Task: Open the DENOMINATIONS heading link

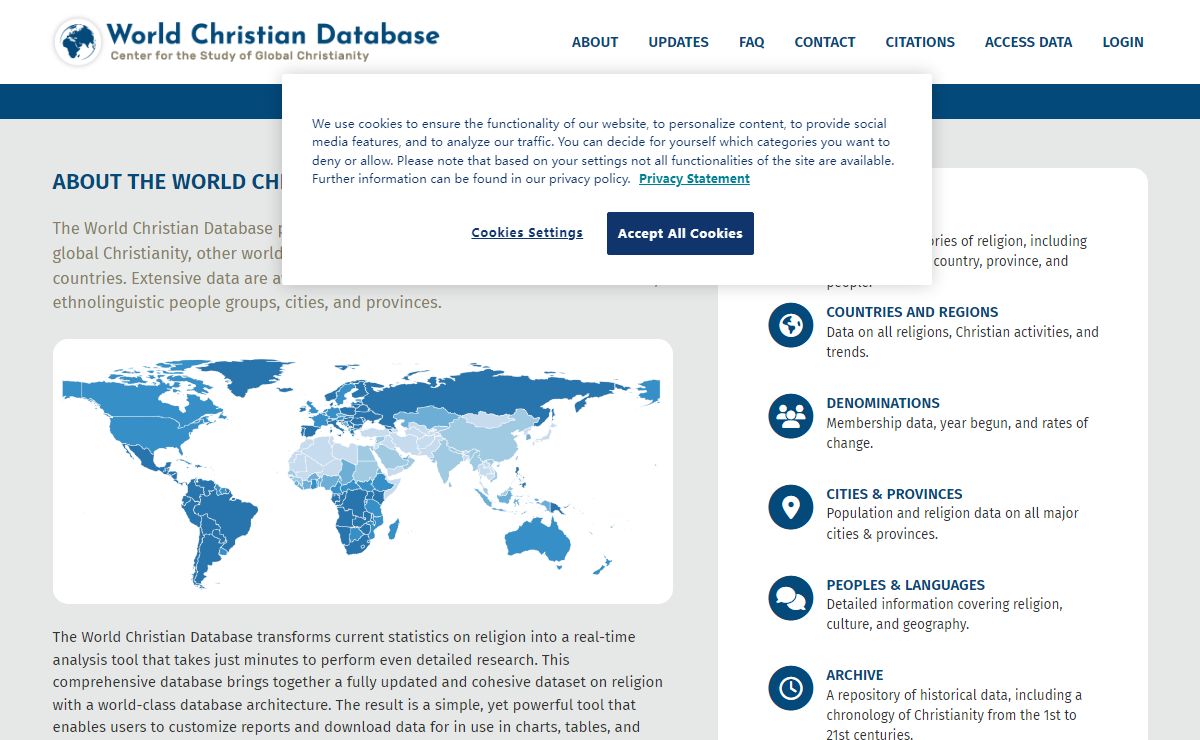Action: [883, 403]
